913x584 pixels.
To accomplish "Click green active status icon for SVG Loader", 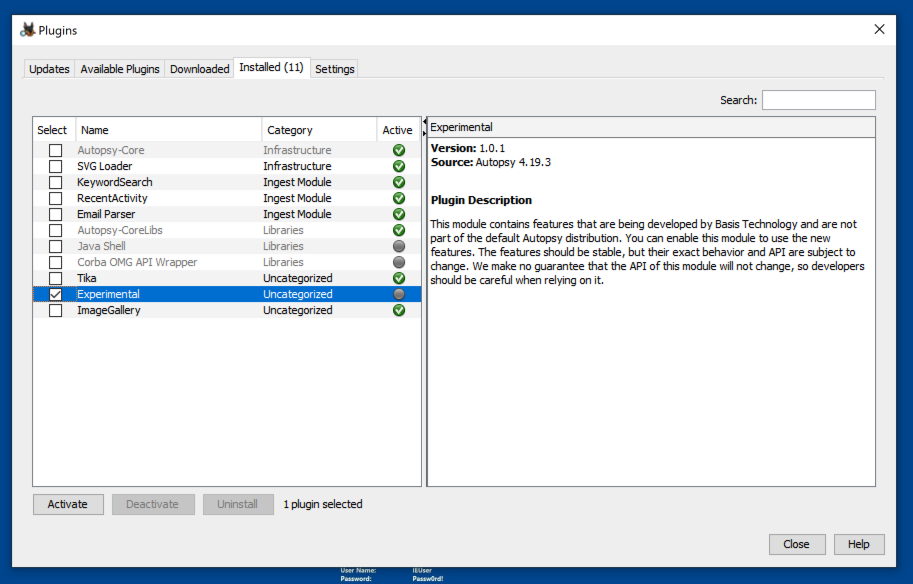I will [x=399, y=166].
